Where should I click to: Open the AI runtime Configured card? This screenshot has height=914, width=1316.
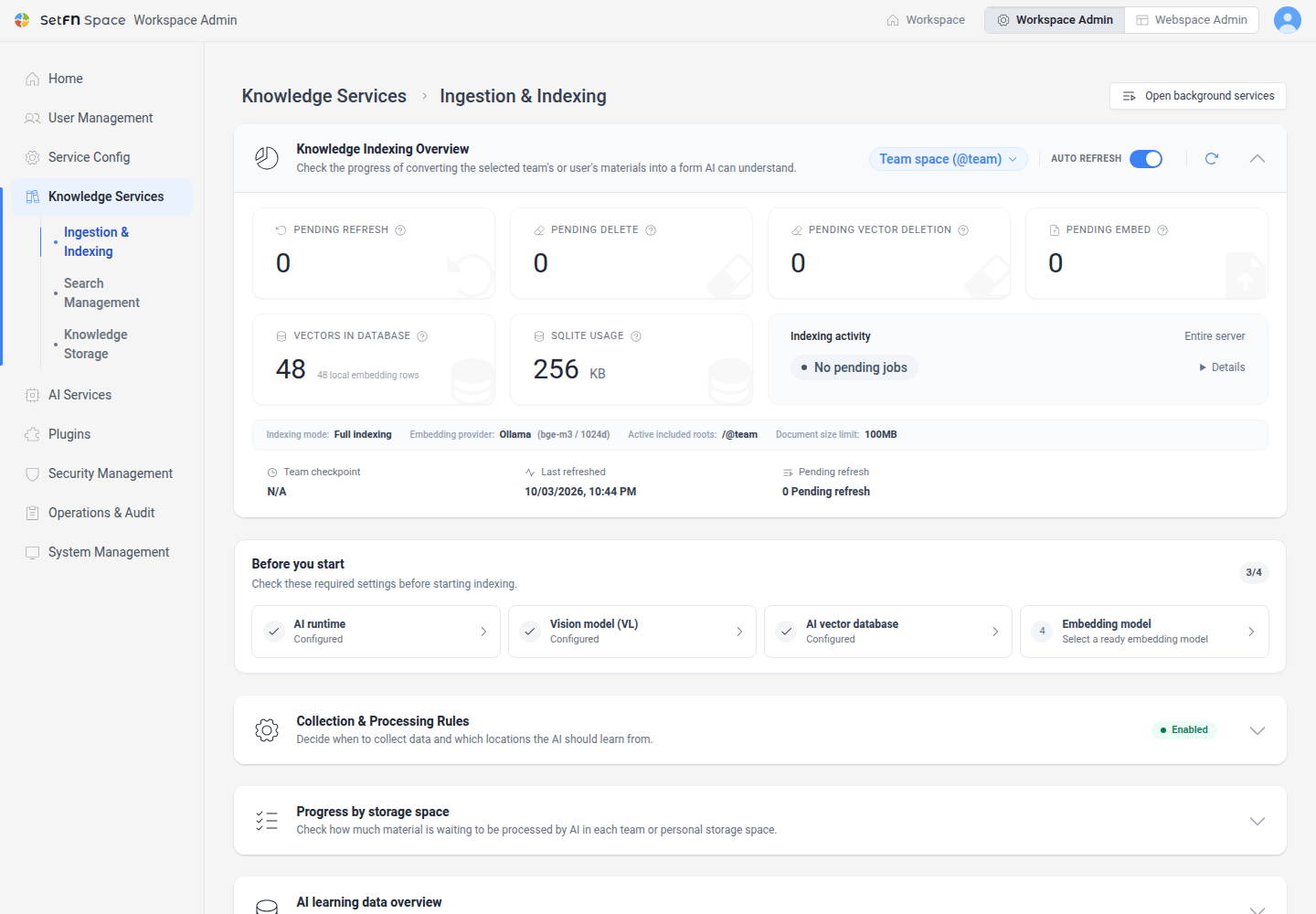[x=376, y=632]
